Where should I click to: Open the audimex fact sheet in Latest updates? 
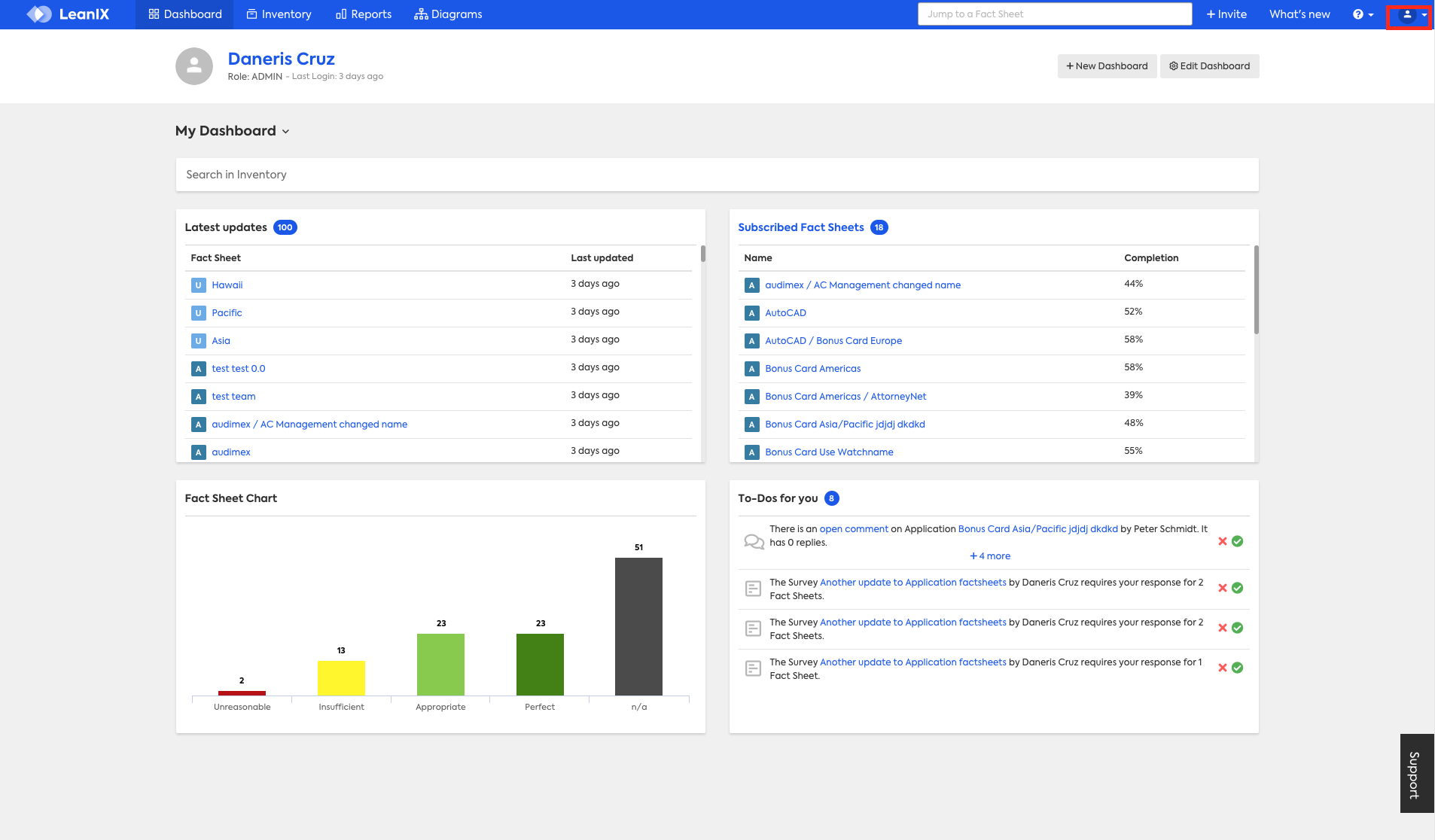[231, 452]
